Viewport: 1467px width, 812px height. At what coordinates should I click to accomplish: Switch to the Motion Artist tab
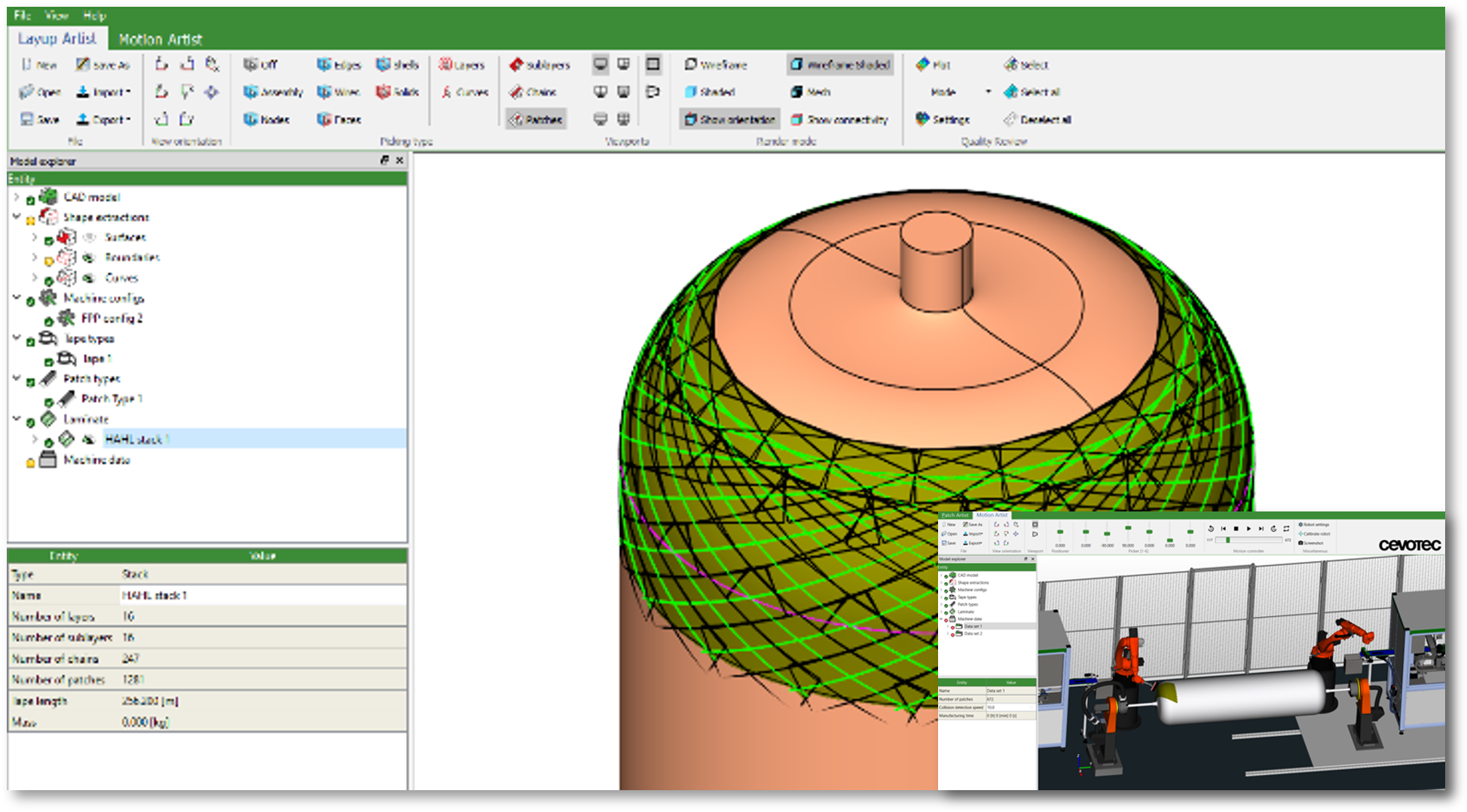click(160, 39)
